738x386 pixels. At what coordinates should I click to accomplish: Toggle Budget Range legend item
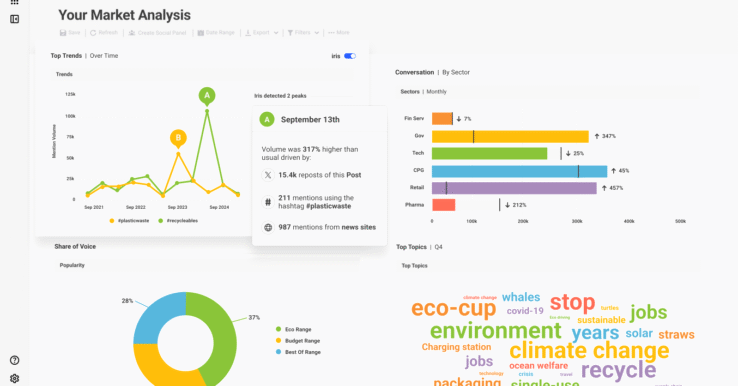coord(298,341)
